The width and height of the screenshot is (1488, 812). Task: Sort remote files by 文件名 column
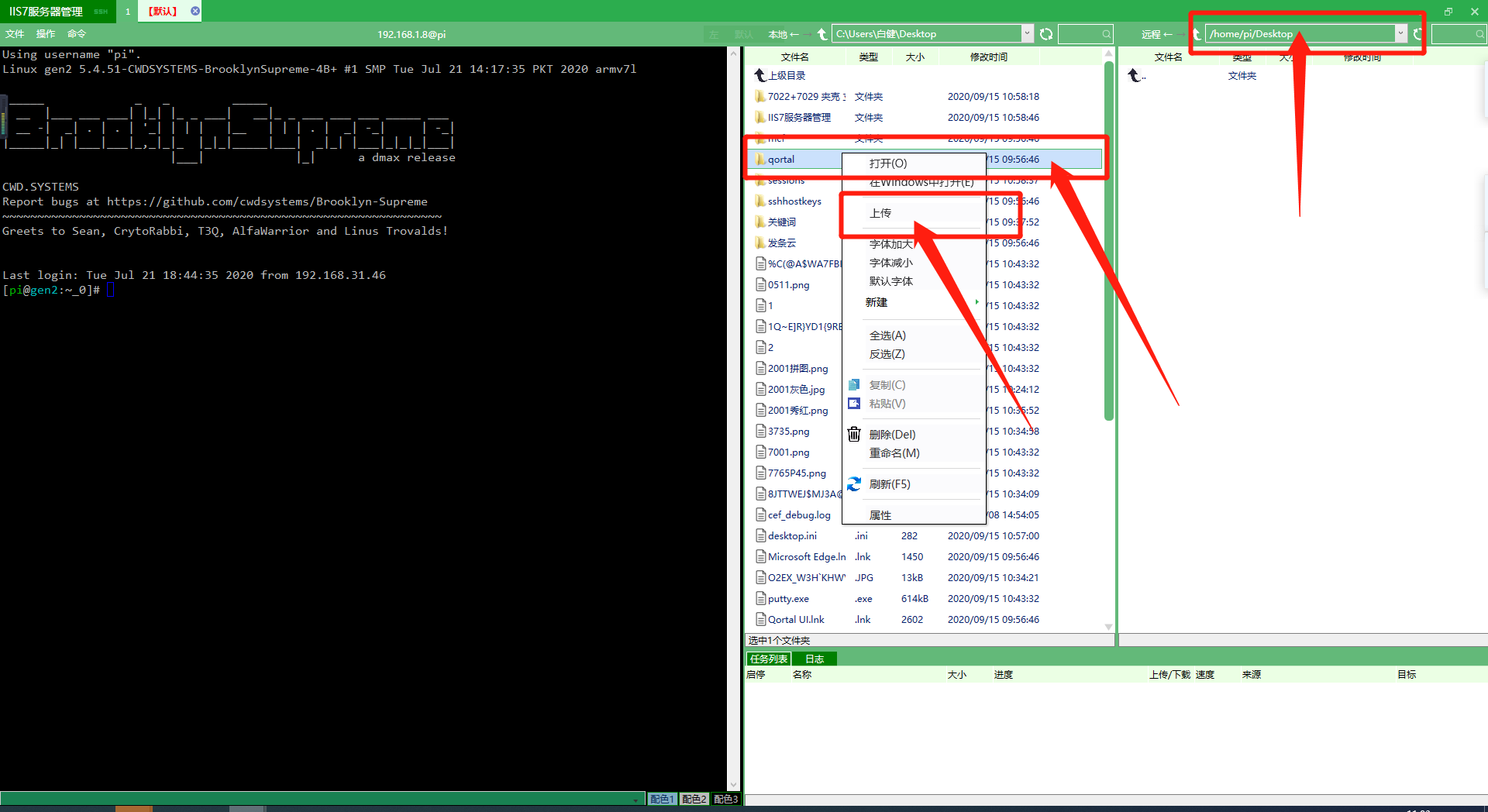[x=1168, y=57]
